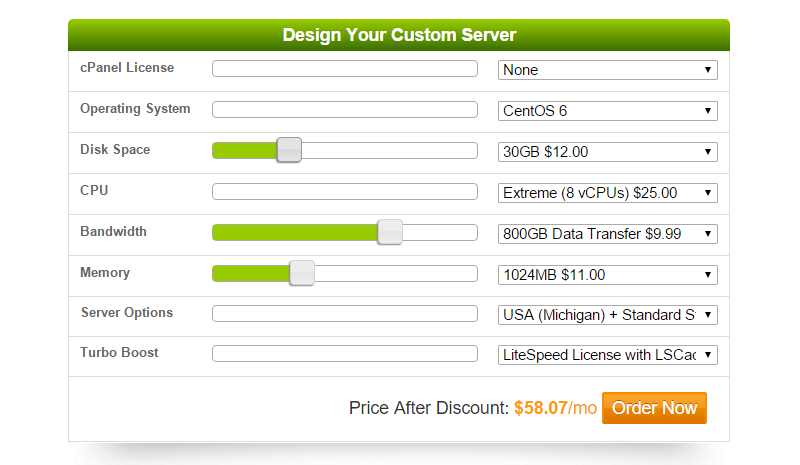Viewport: 800px width, 465px height.
Task: Click the Design Your Custom Server header
Action: tap(399, 35)
